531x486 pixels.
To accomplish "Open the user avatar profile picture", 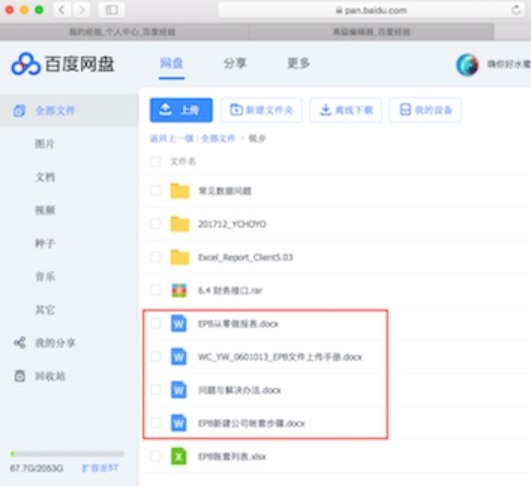I will point(467,65).
